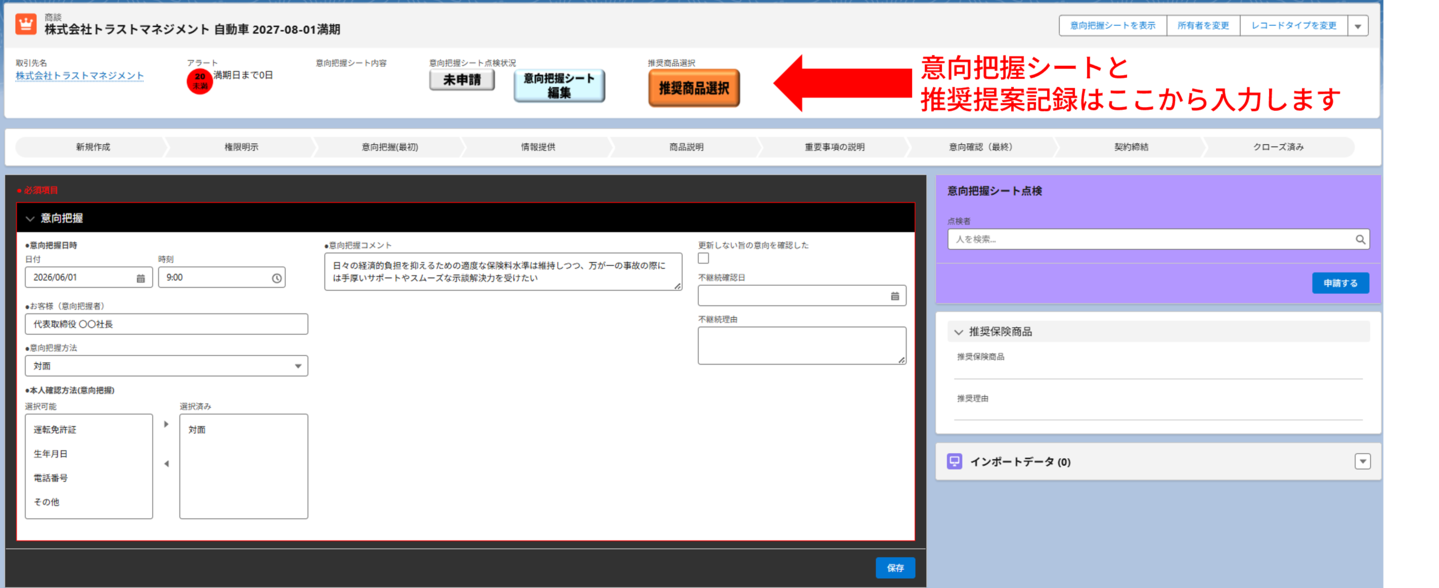Click the search magnifier in 点検者 field

tap(1360, 240)
